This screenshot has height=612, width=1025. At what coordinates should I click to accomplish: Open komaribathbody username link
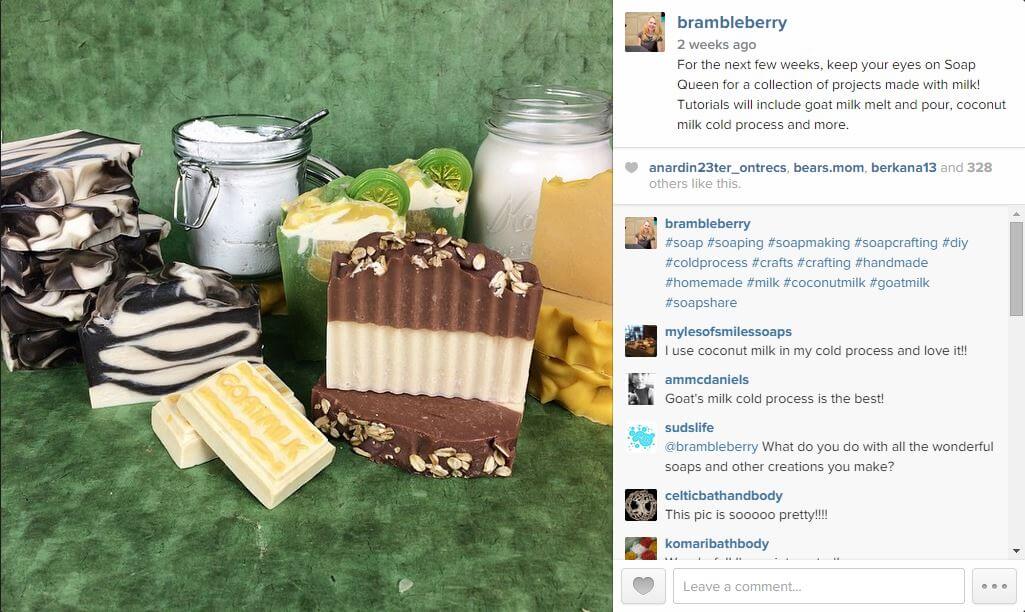coord(716,543)
